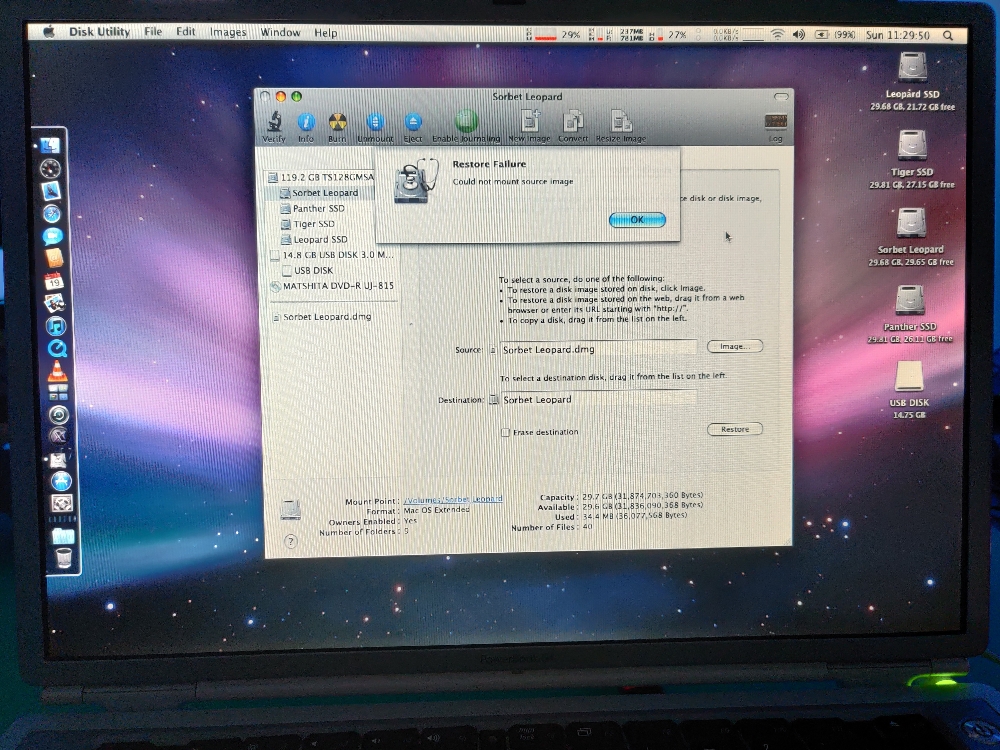Click the Wi-Fi menu bar icon
The height and width of the screenshot is (750, 1000).
click(x=777, y=35)
